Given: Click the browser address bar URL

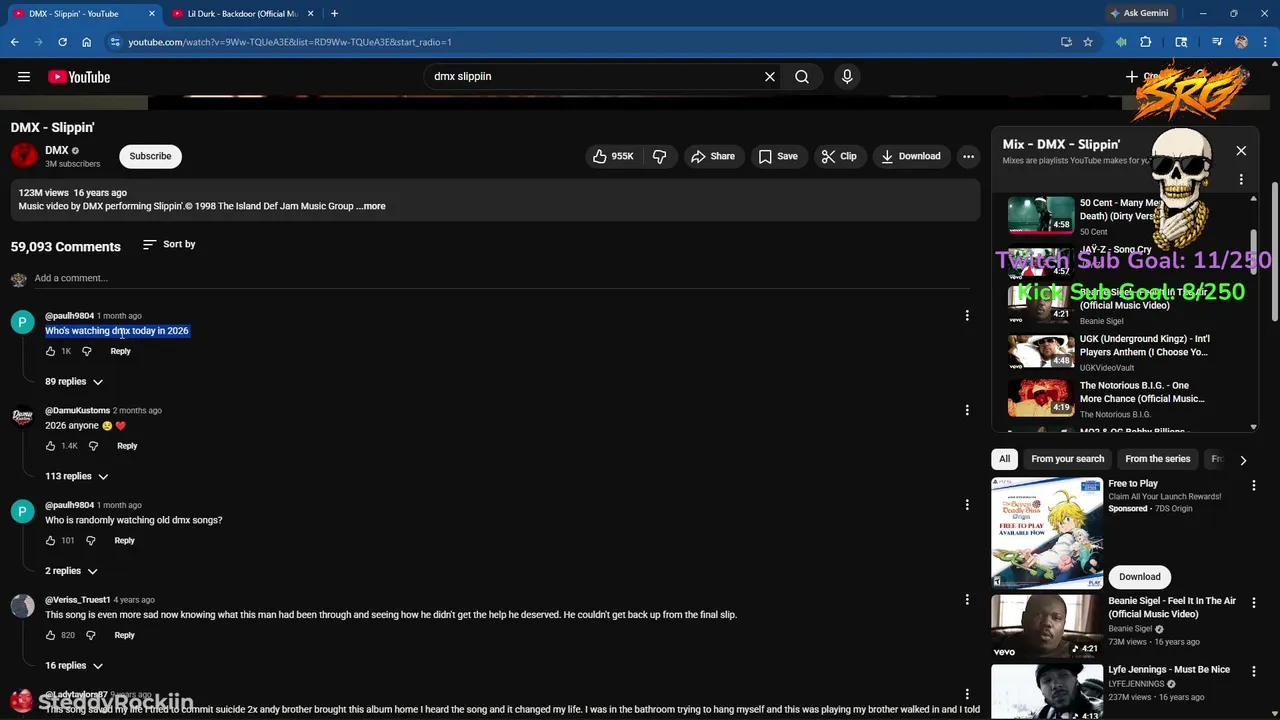Looking at the screenshot, I should [x=290, y=42].
